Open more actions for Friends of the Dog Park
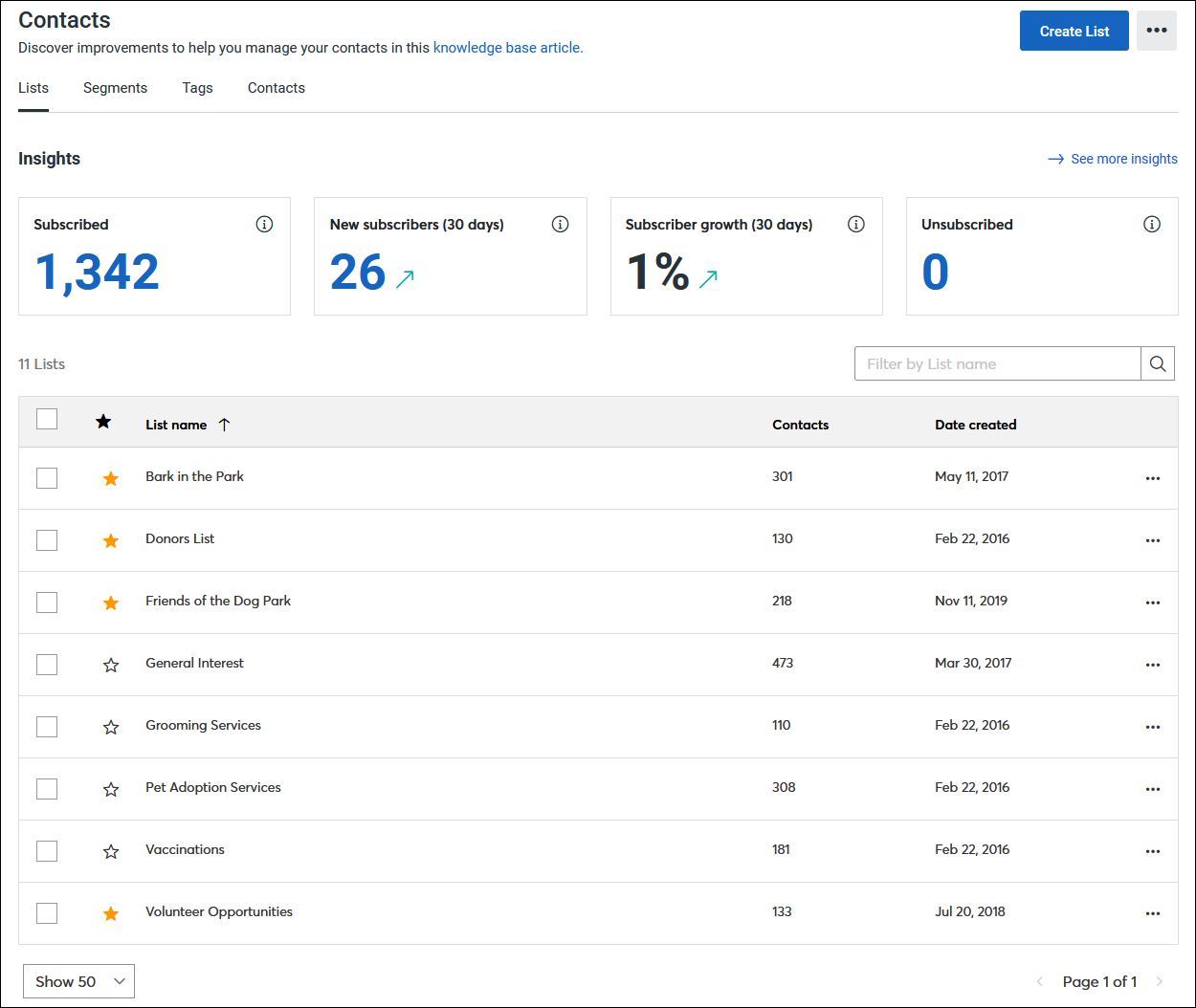Image resolution: width=1196 pixels, height=1008 pixels. 1153,603
